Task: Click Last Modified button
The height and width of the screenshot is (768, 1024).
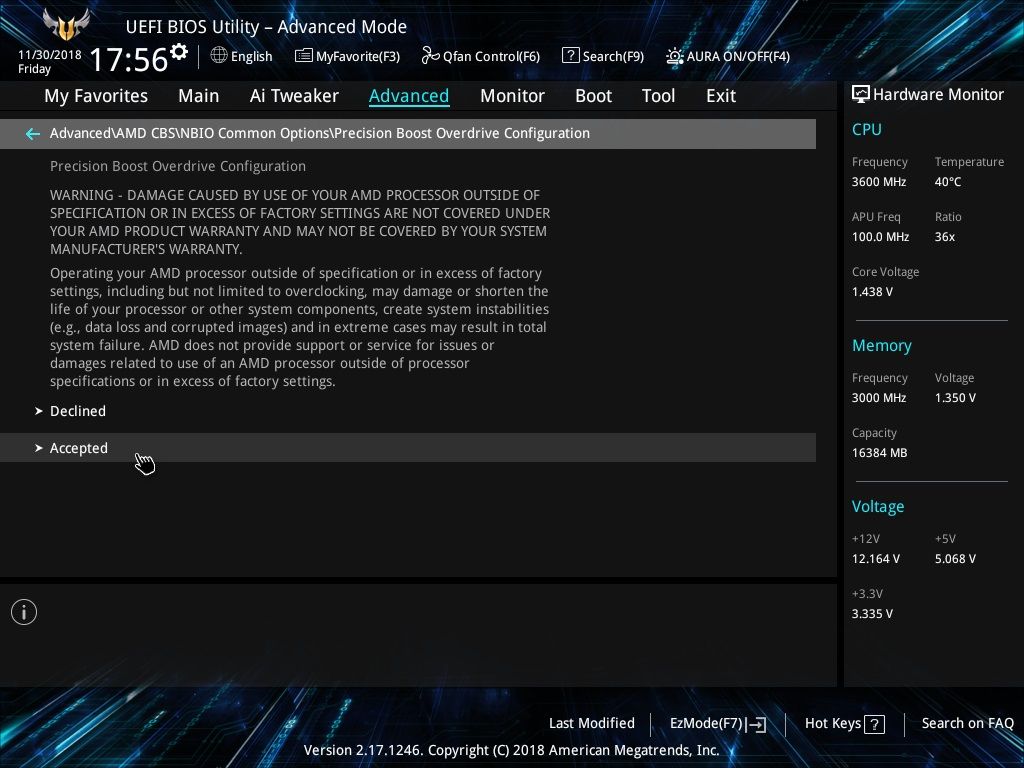Action: [592, 724]
